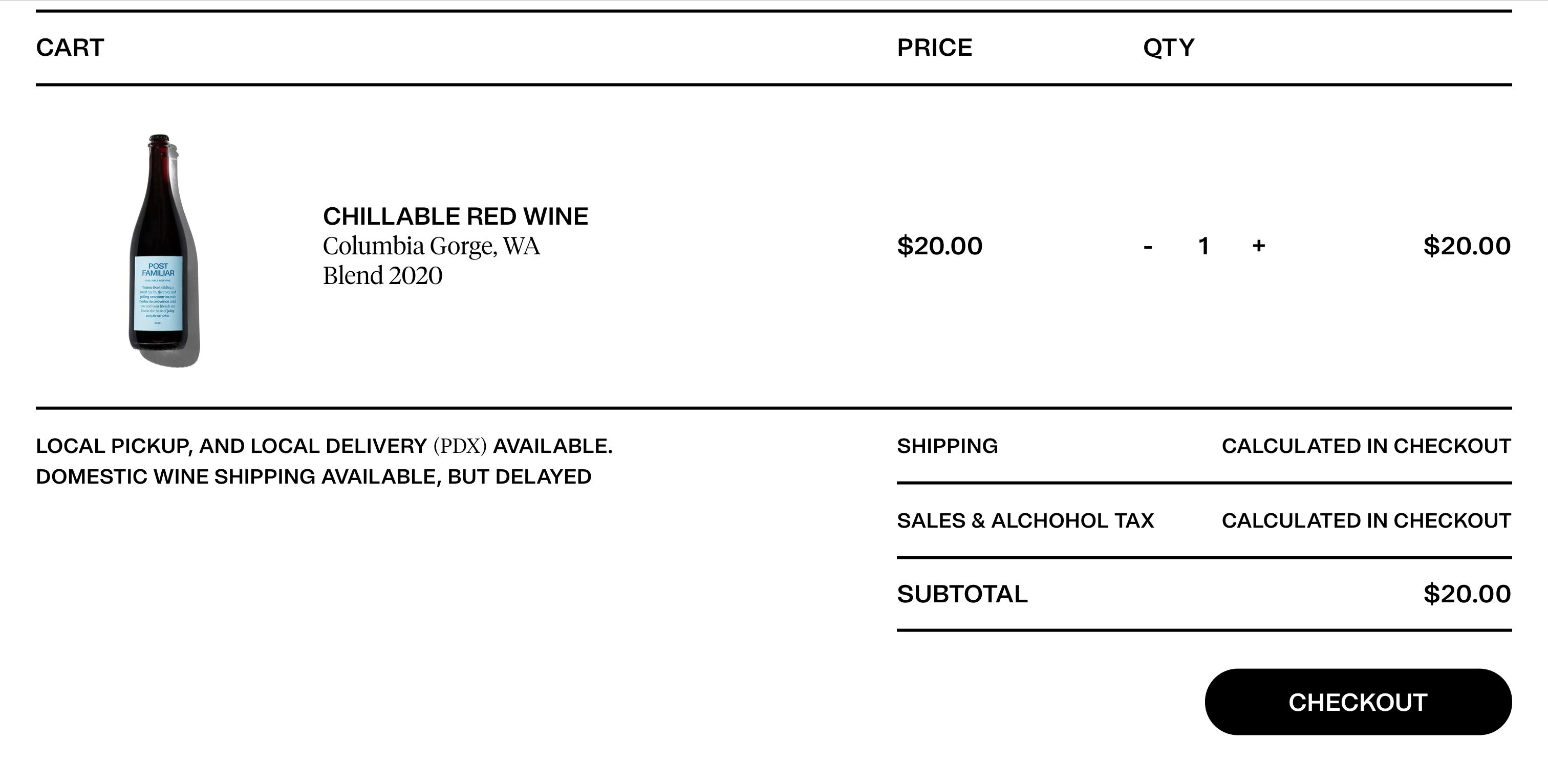This screenshot has height=784, width=1548.
Task: Click the Blend 2020 vintage text
Action: coord(382,276)
